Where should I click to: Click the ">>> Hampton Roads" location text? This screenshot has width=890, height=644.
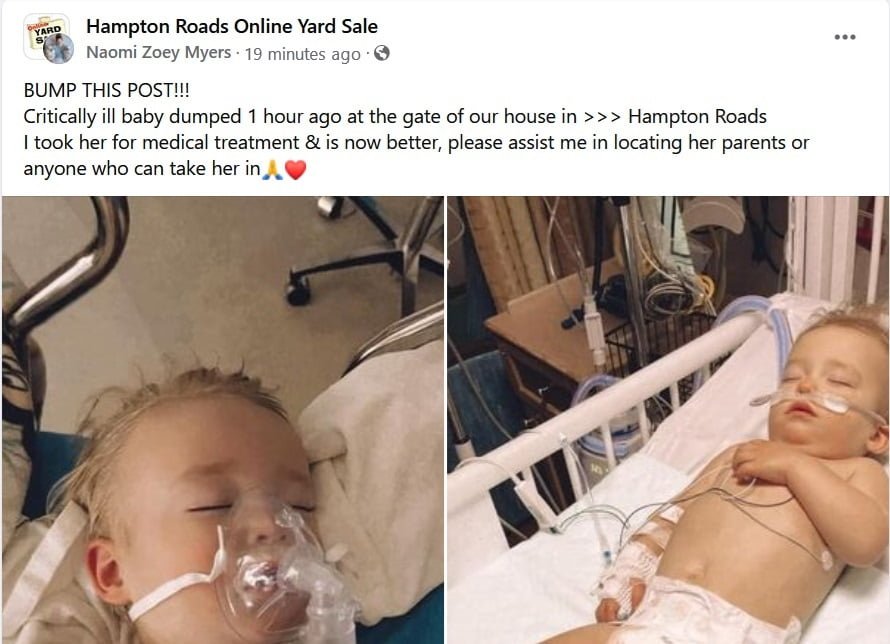pos(675,116)
